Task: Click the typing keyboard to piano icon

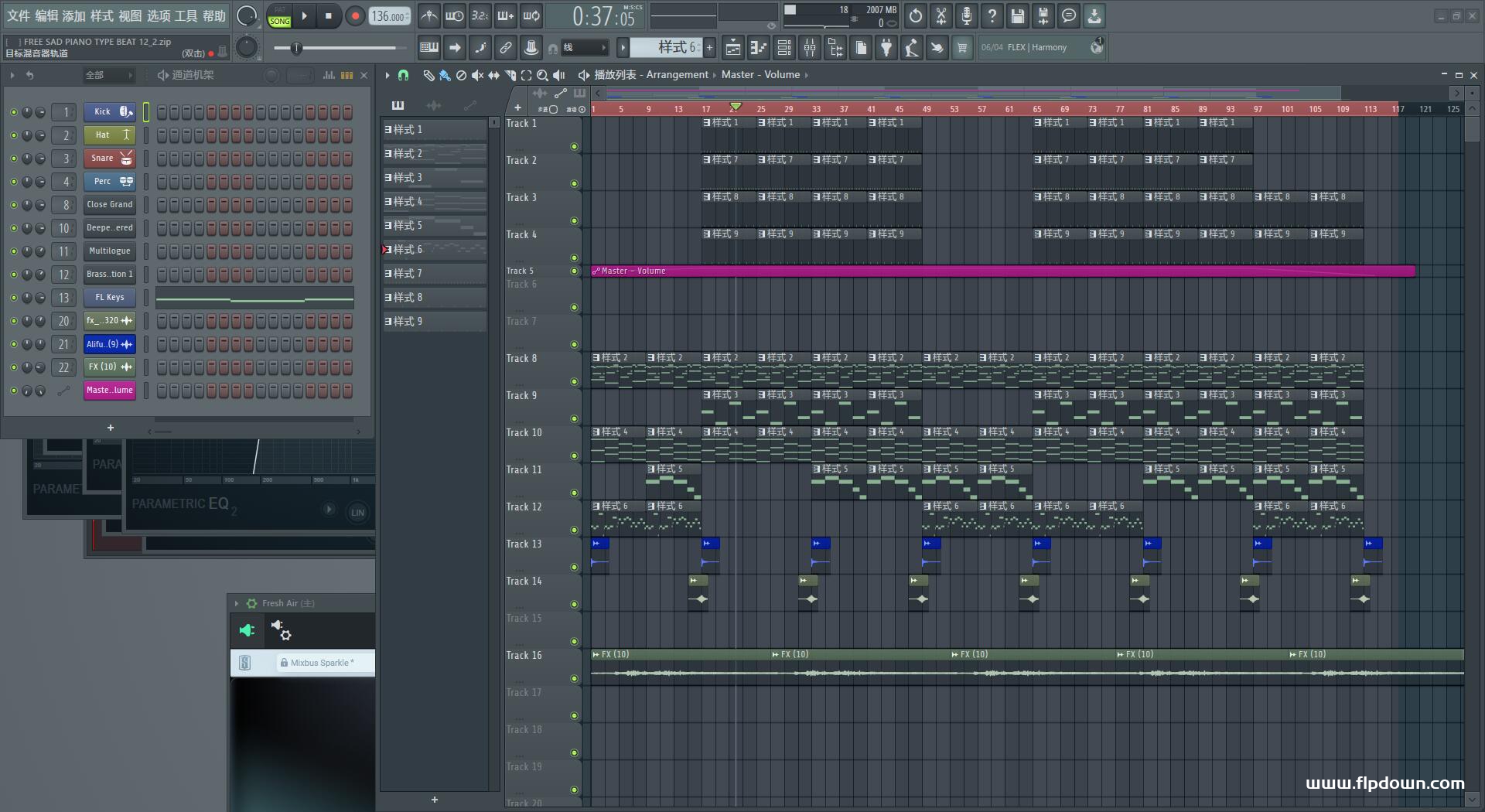Action: pyautogui.click(x=429, y=48)
